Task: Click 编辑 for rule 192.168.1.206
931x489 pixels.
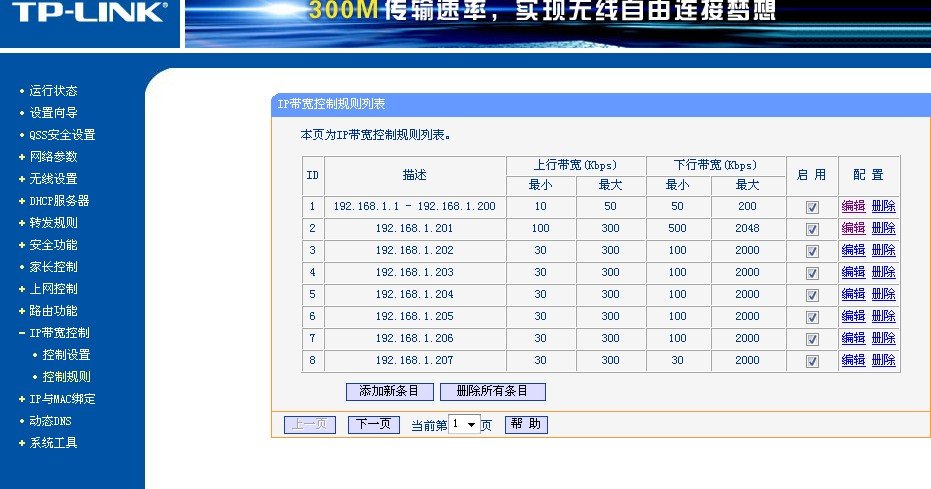Action: (x=853, y=338)
